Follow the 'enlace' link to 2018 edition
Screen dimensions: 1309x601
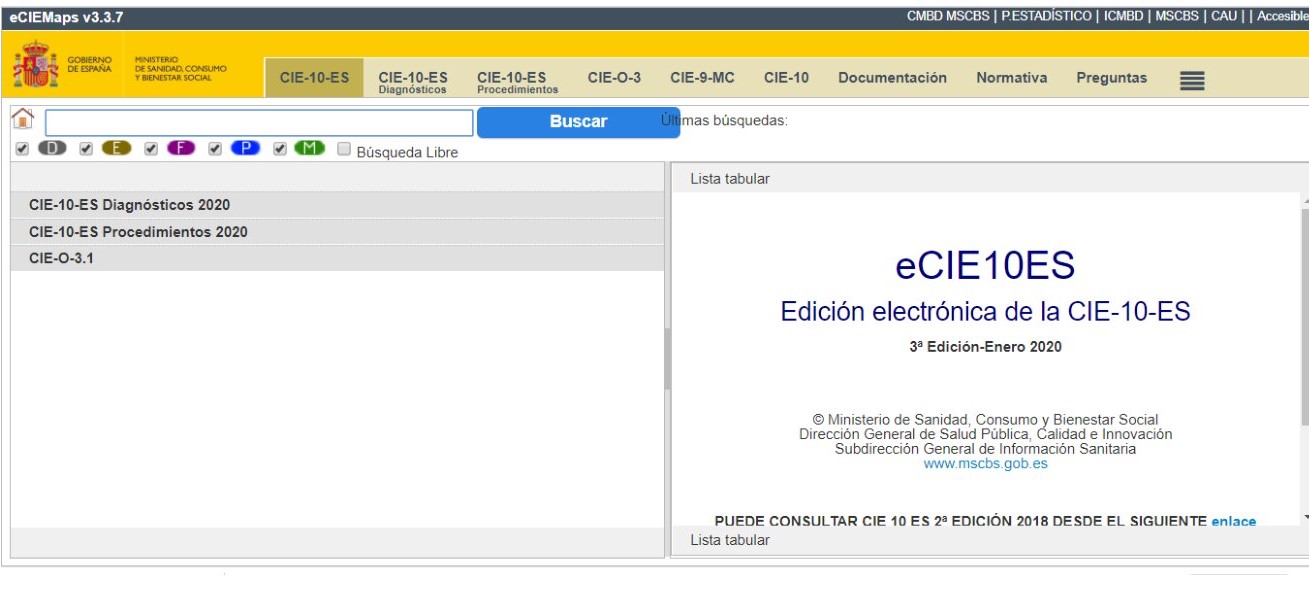[1233, 521]
